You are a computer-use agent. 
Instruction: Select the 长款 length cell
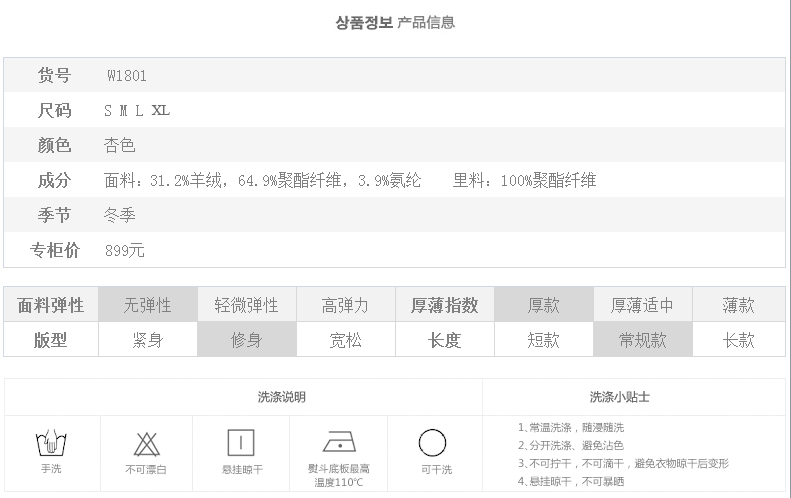tap(739, 340)
